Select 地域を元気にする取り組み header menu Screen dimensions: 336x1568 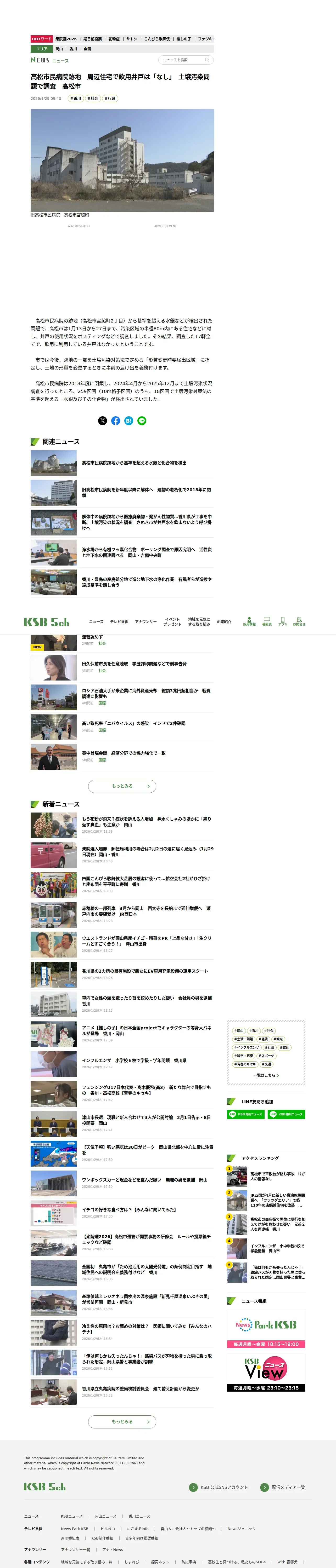point(199,621)
